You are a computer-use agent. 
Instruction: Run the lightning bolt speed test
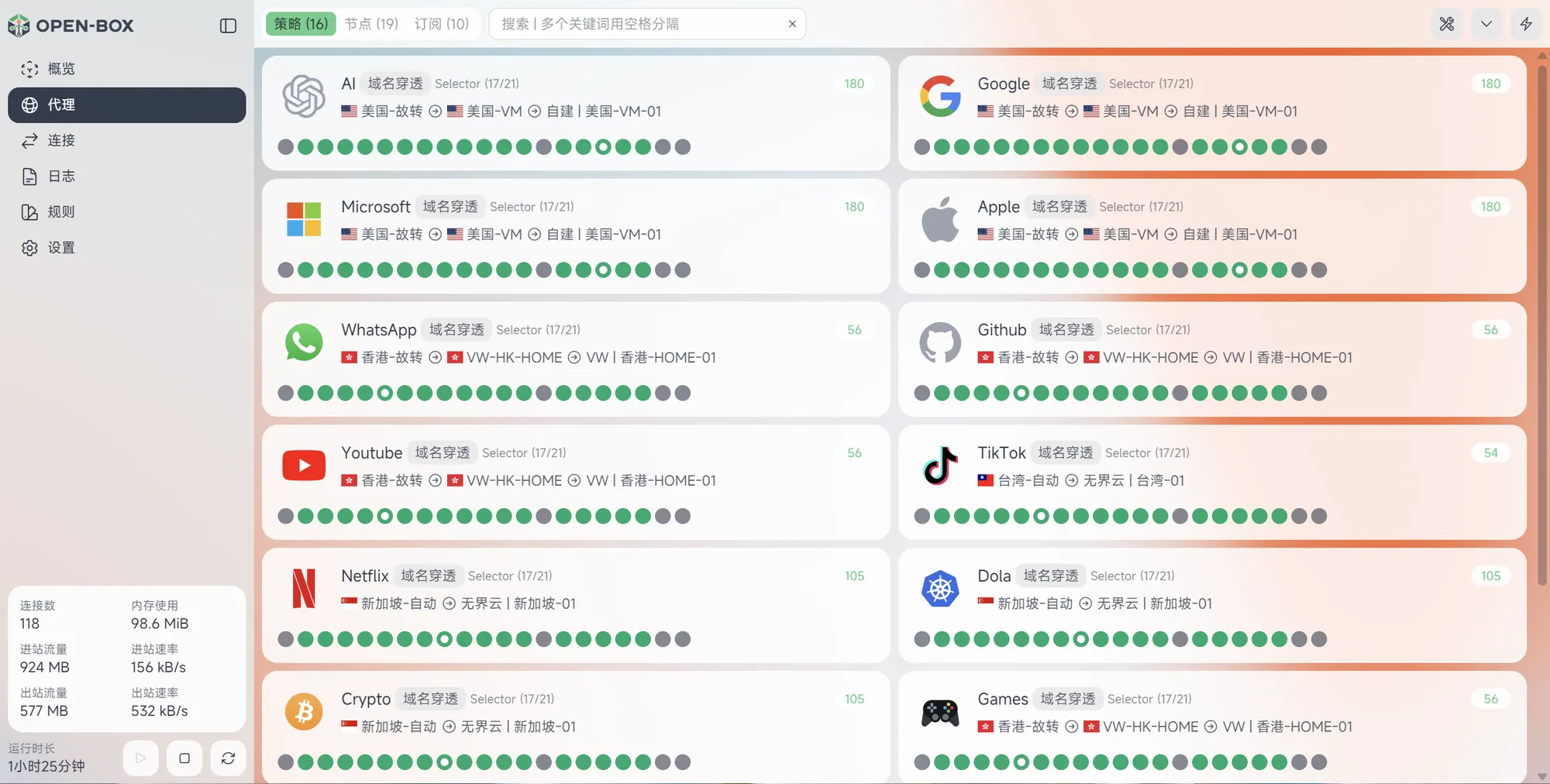pyautogui.click(x=1526, y=24)
